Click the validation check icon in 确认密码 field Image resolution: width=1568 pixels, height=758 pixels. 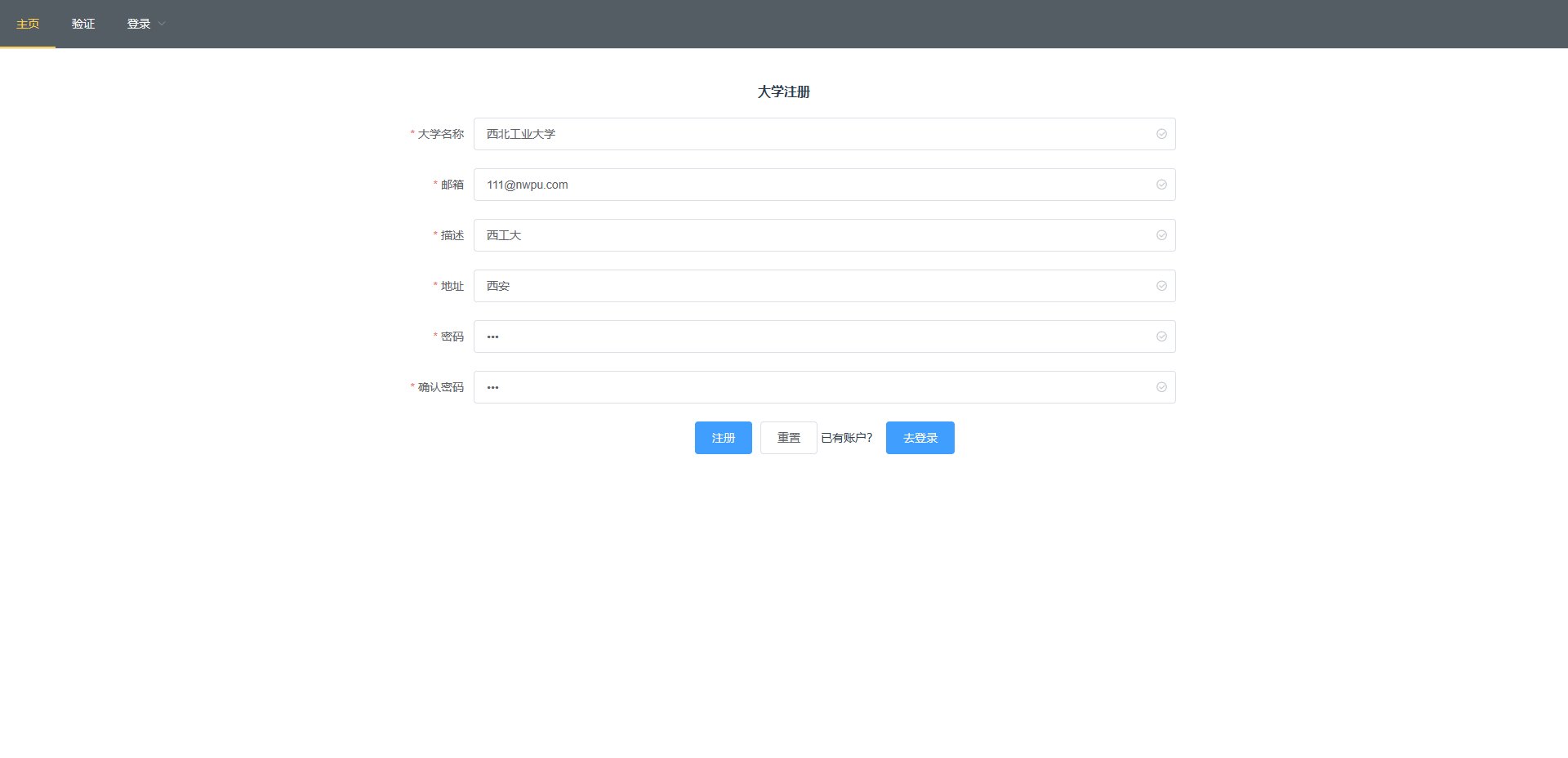point(1161,387)
